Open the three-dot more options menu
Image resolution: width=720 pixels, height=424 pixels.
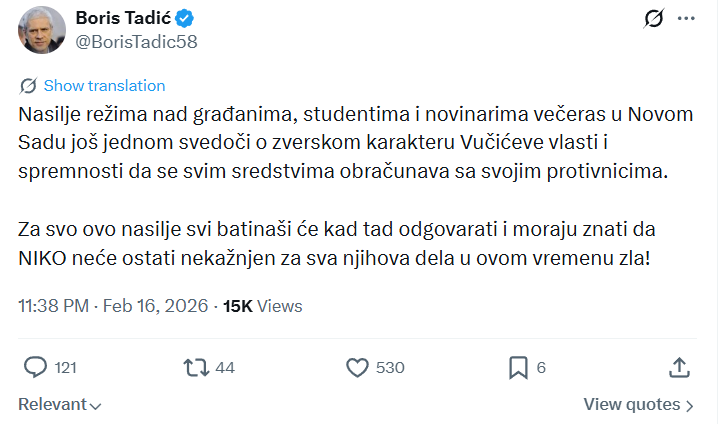click(687, 19)
